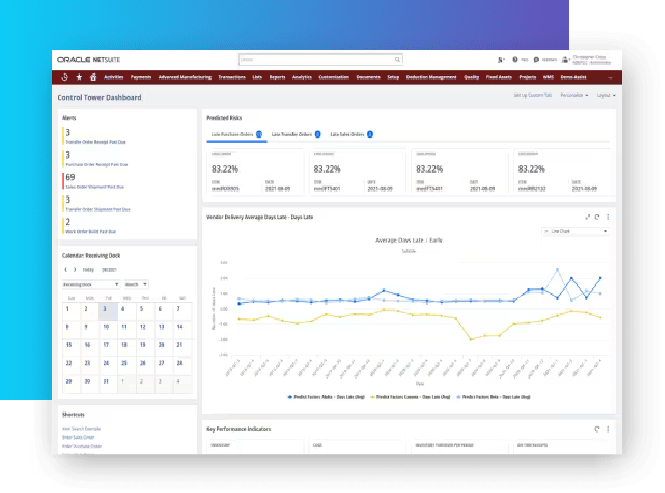Expand the Average Days Late chart portlet
Image resolution: width=665 pixels, height=493 pixels.
tap(586, 216)
